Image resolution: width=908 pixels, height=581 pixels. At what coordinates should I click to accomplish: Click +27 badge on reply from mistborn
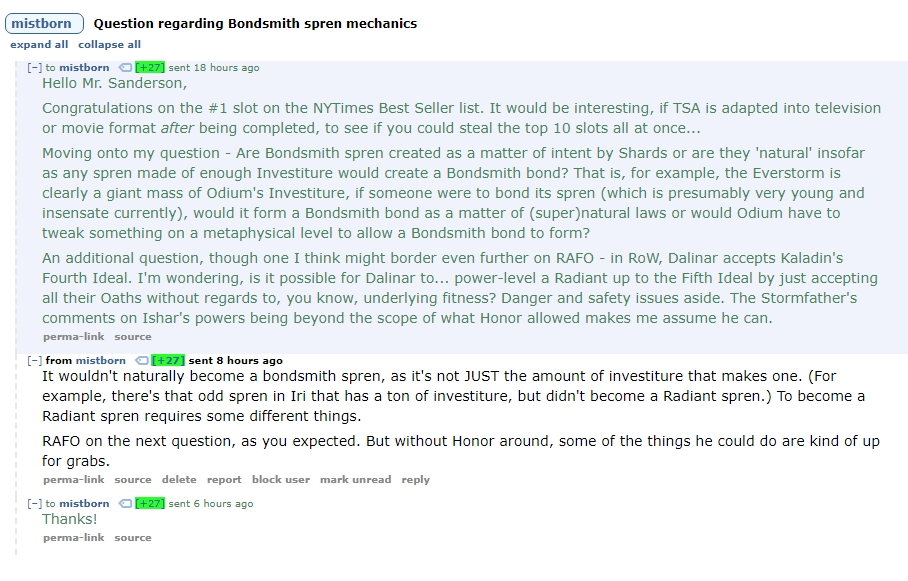(168, 361)
